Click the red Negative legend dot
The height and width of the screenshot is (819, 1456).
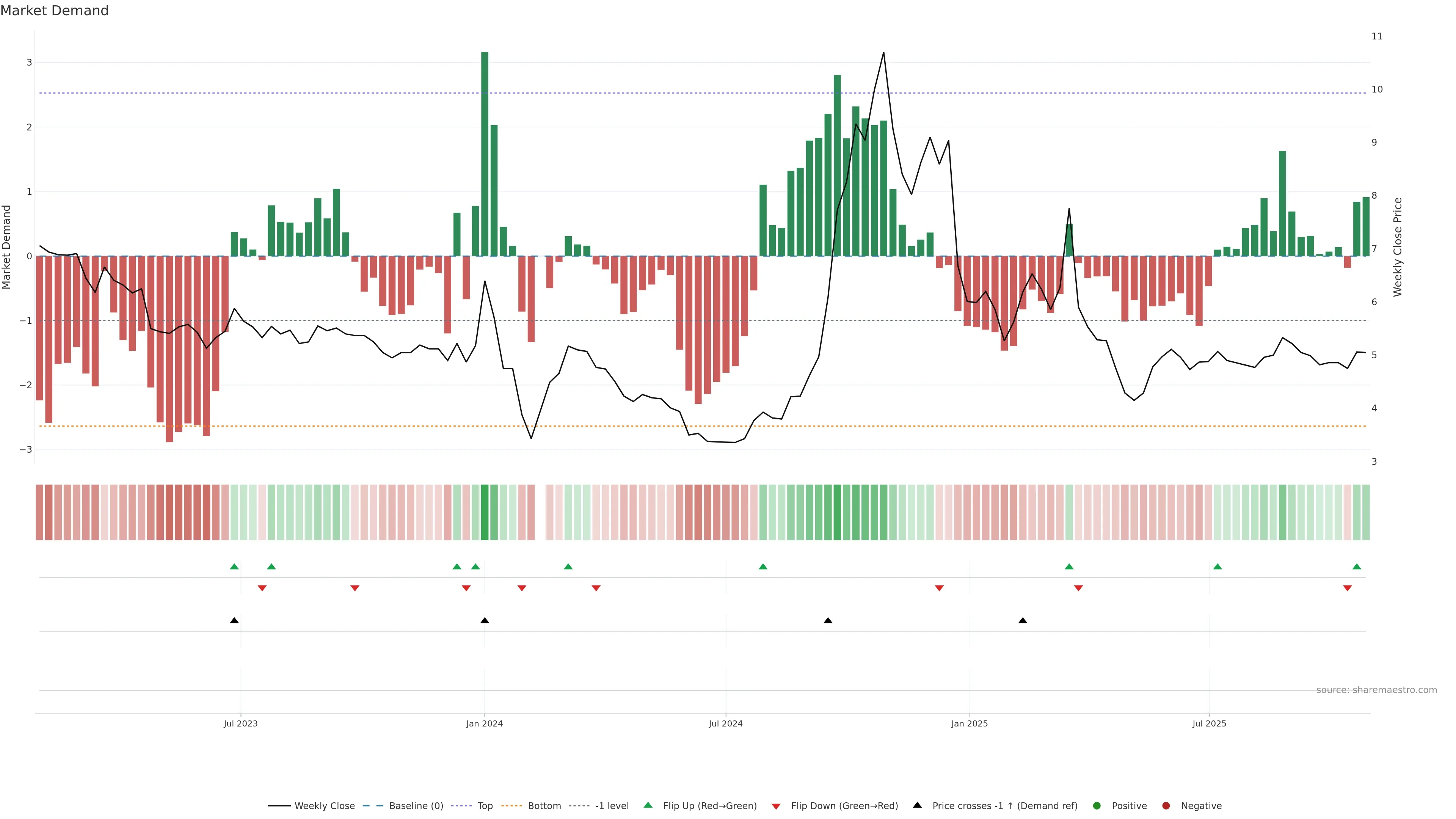(x=1166, y=806)
